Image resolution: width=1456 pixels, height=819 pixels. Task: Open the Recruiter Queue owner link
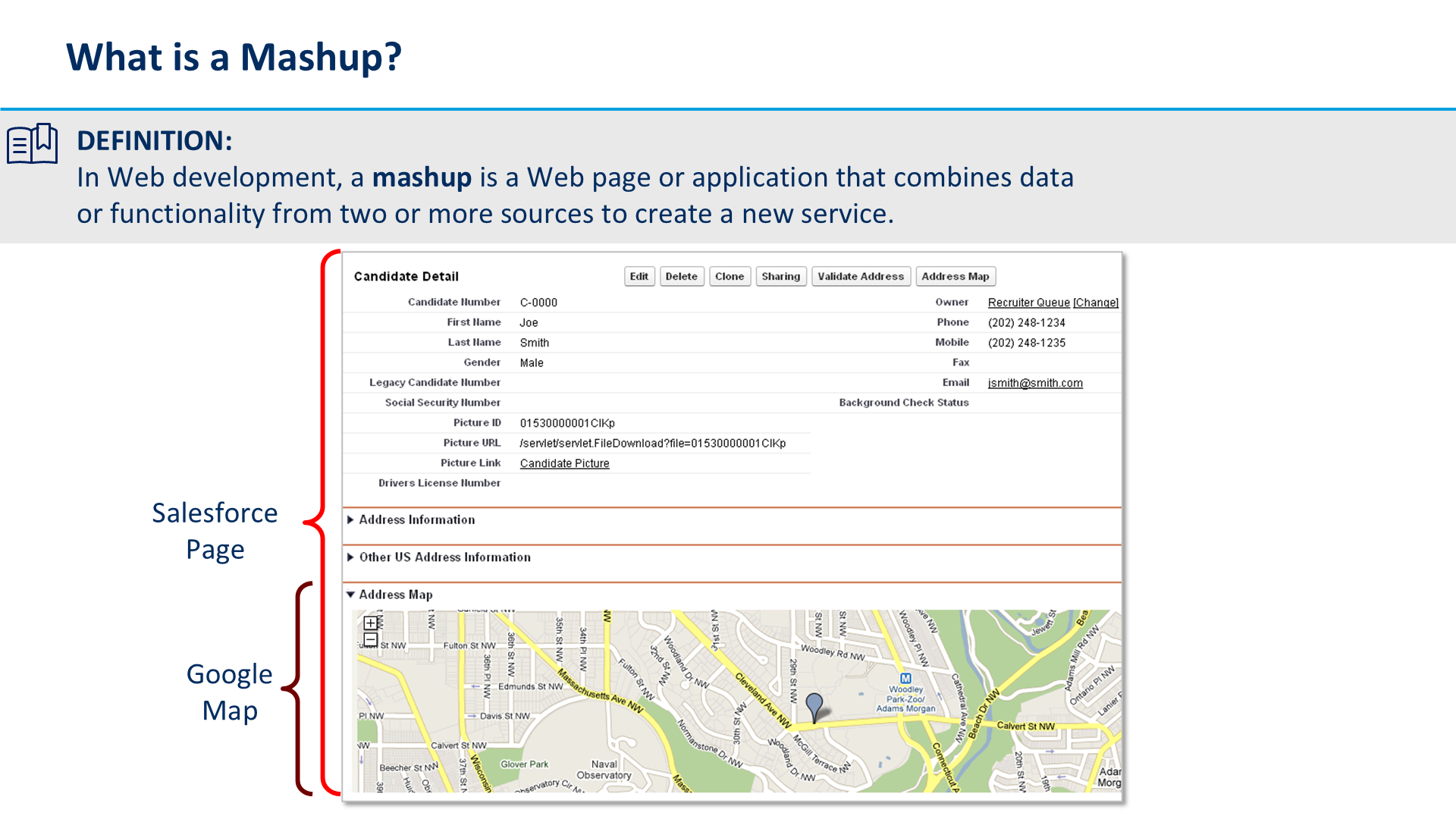1029,303
